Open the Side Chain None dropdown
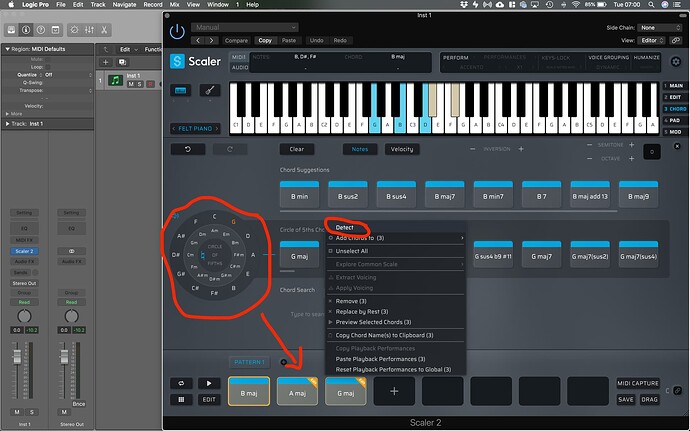Image resolution: width=690 pixels, height=431 pixels. [x=659, y=27]
